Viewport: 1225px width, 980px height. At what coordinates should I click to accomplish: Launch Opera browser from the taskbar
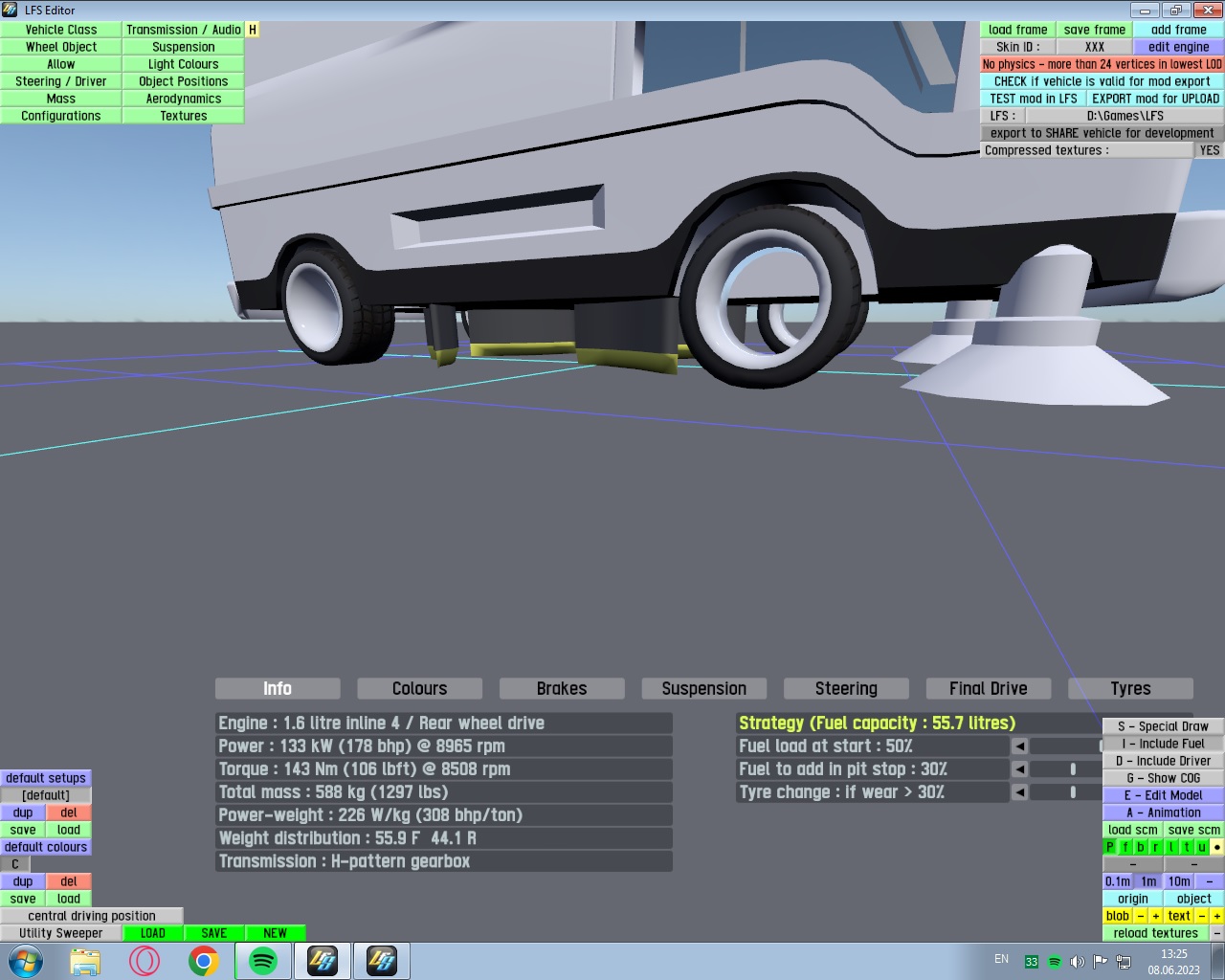click(x=145, y=961)
